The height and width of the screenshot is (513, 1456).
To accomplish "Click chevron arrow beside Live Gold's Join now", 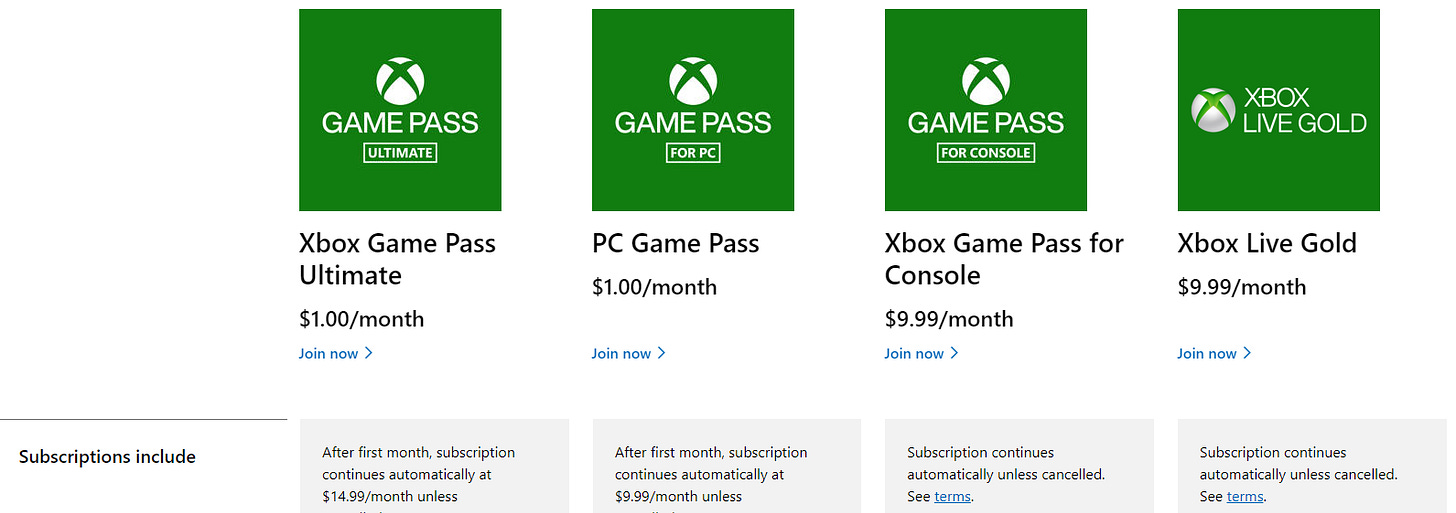I will pos(1248,353).
